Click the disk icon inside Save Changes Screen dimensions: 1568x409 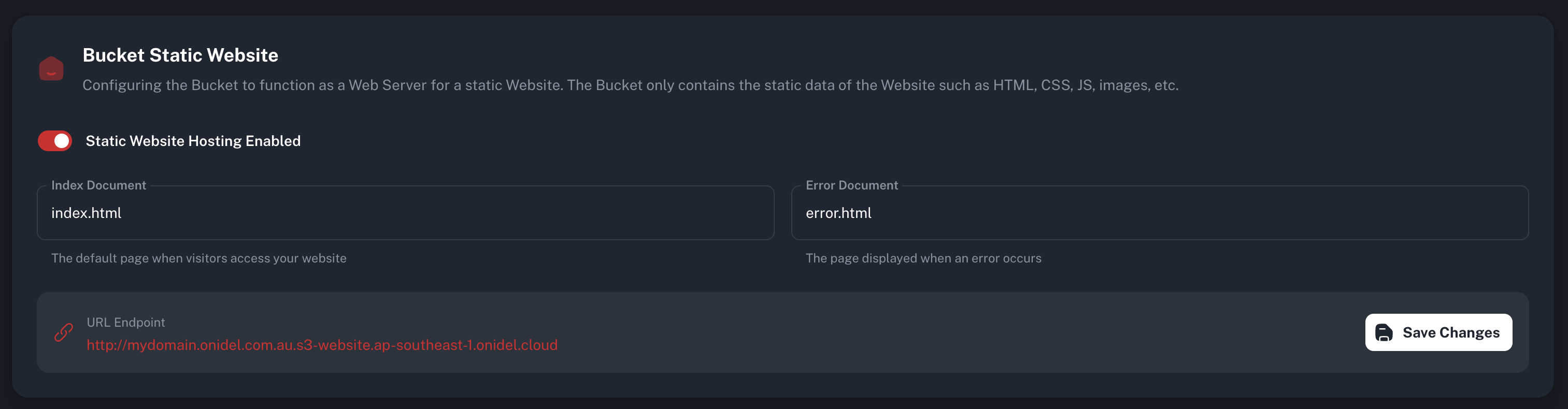coord(1384,332)
